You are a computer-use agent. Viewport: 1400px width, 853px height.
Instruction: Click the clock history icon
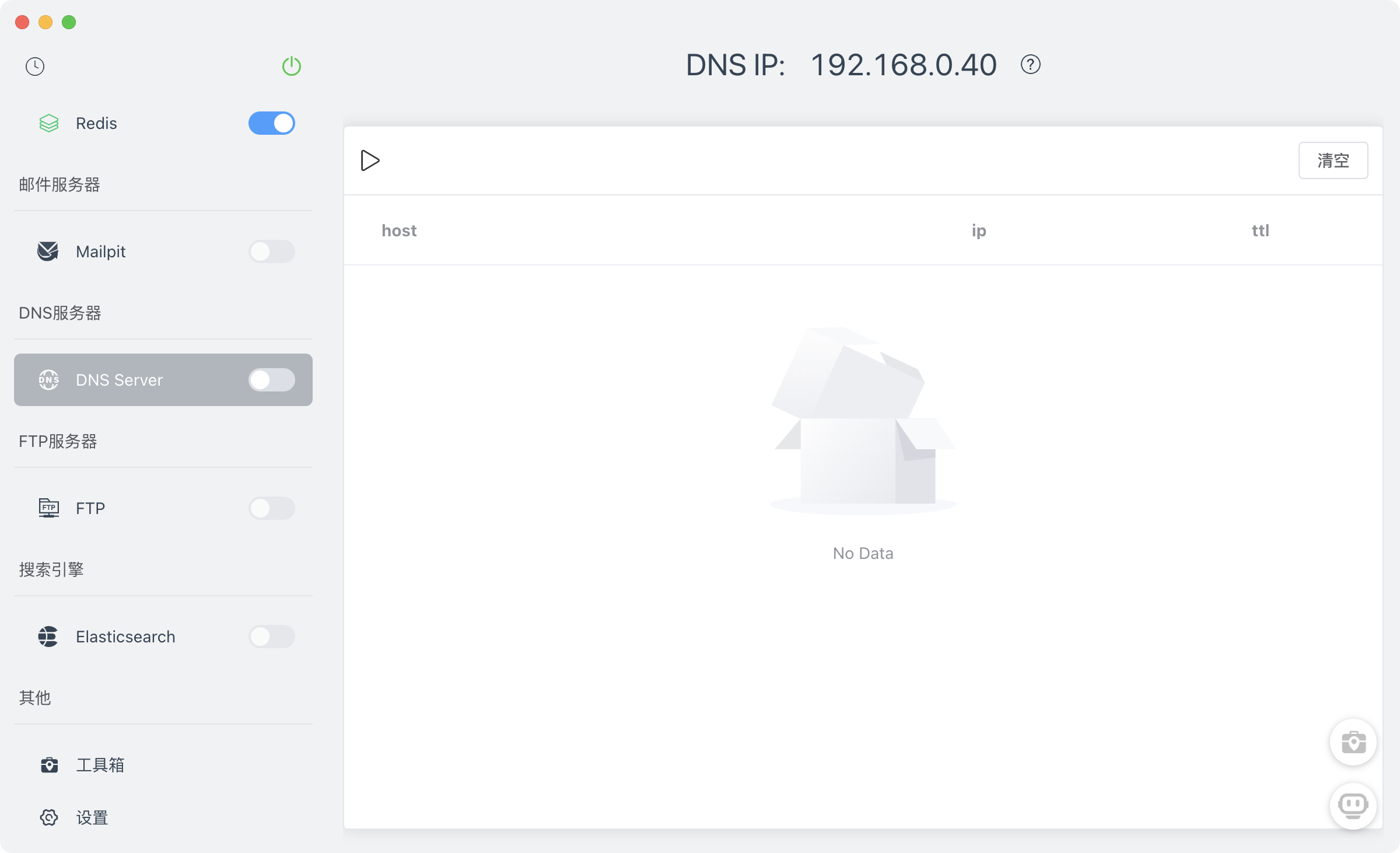point(34,67)
